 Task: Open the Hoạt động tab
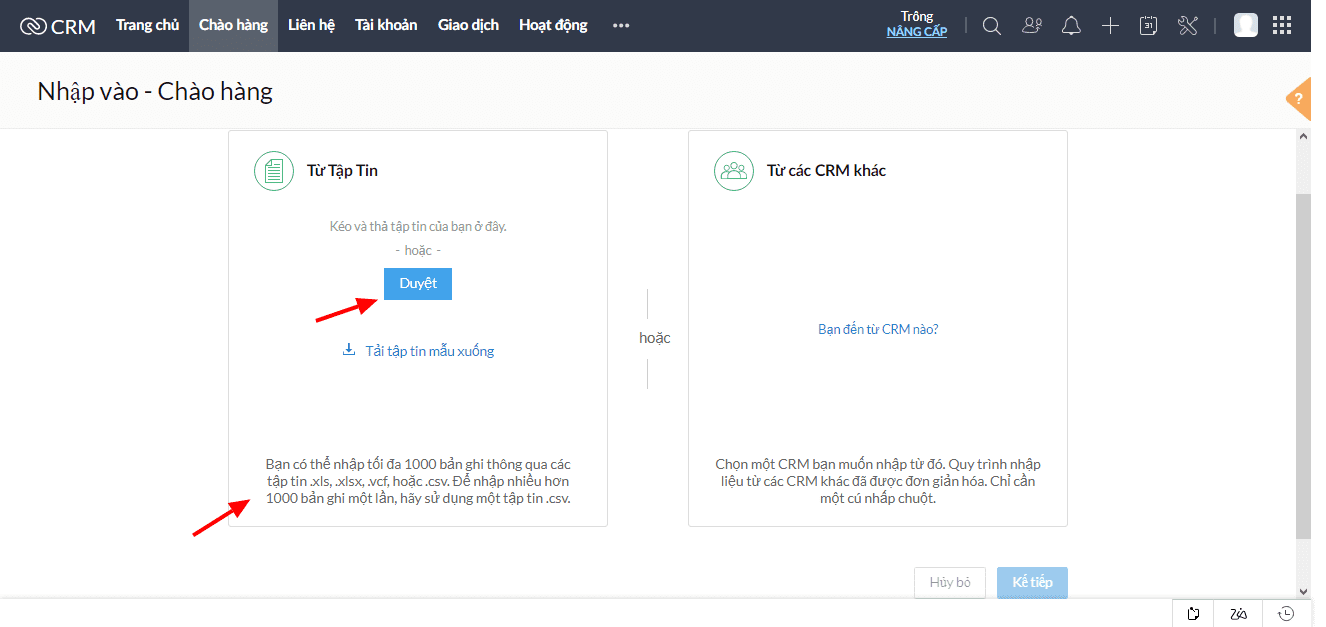pyautogui.click(x=553, y=25)
